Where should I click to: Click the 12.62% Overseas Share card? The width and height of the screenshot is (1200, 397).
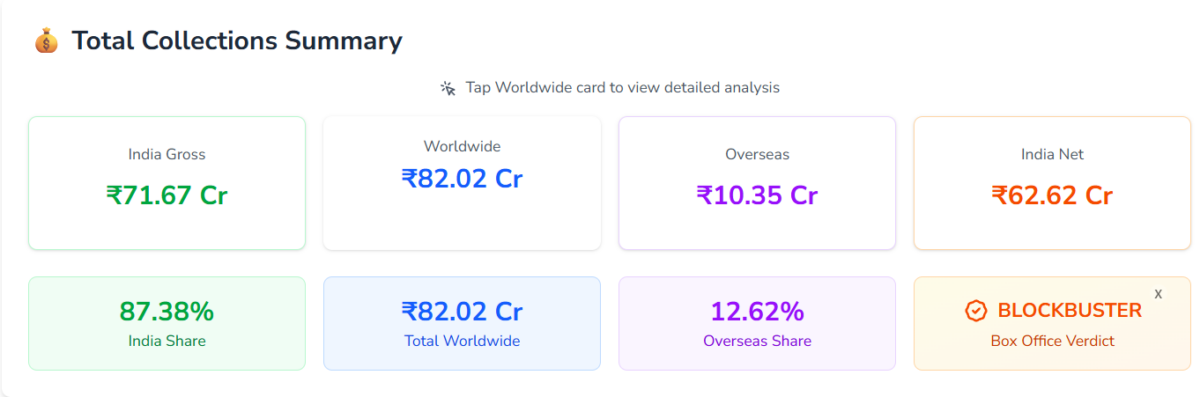757,323
